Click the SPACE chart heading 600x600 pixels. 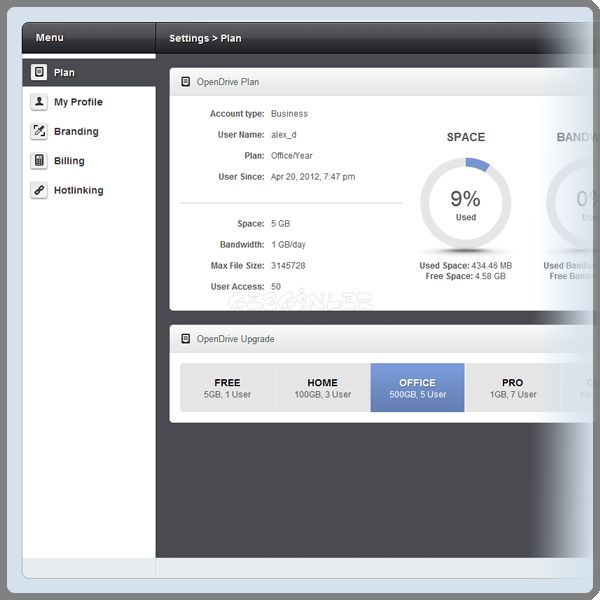466,137
